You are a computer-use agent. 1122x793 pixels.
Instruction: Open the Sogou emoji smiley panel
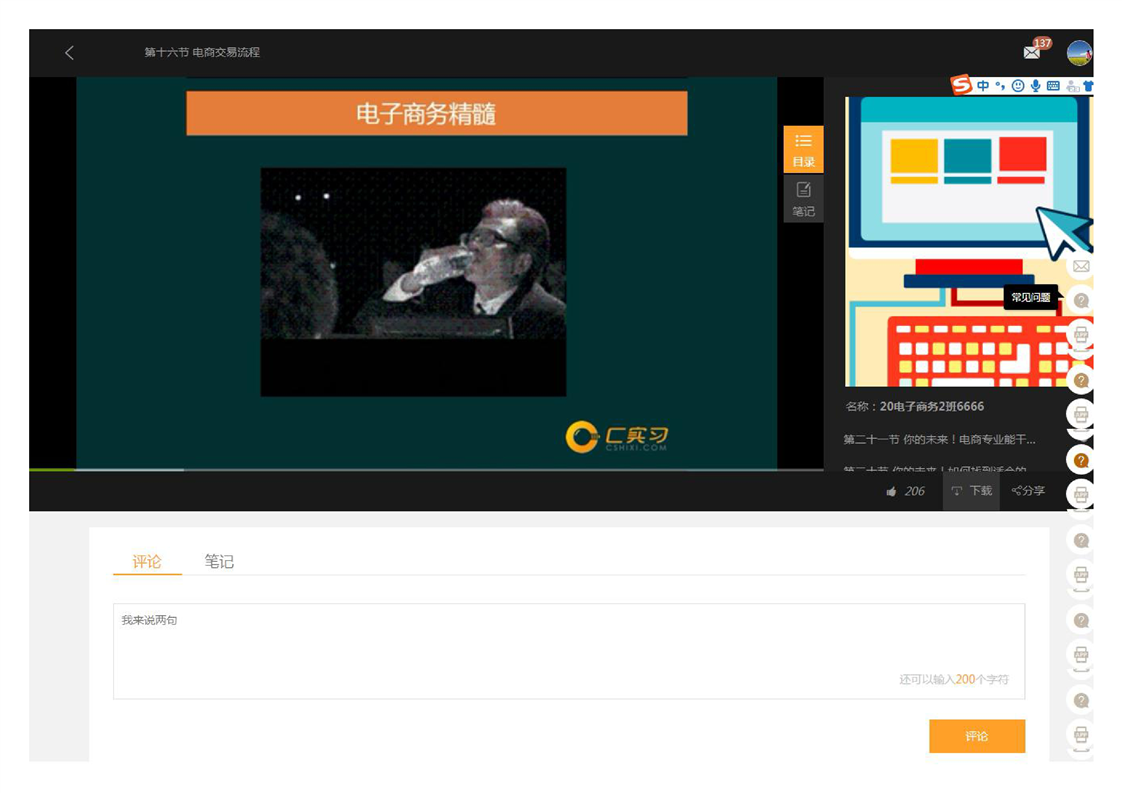1018,86
